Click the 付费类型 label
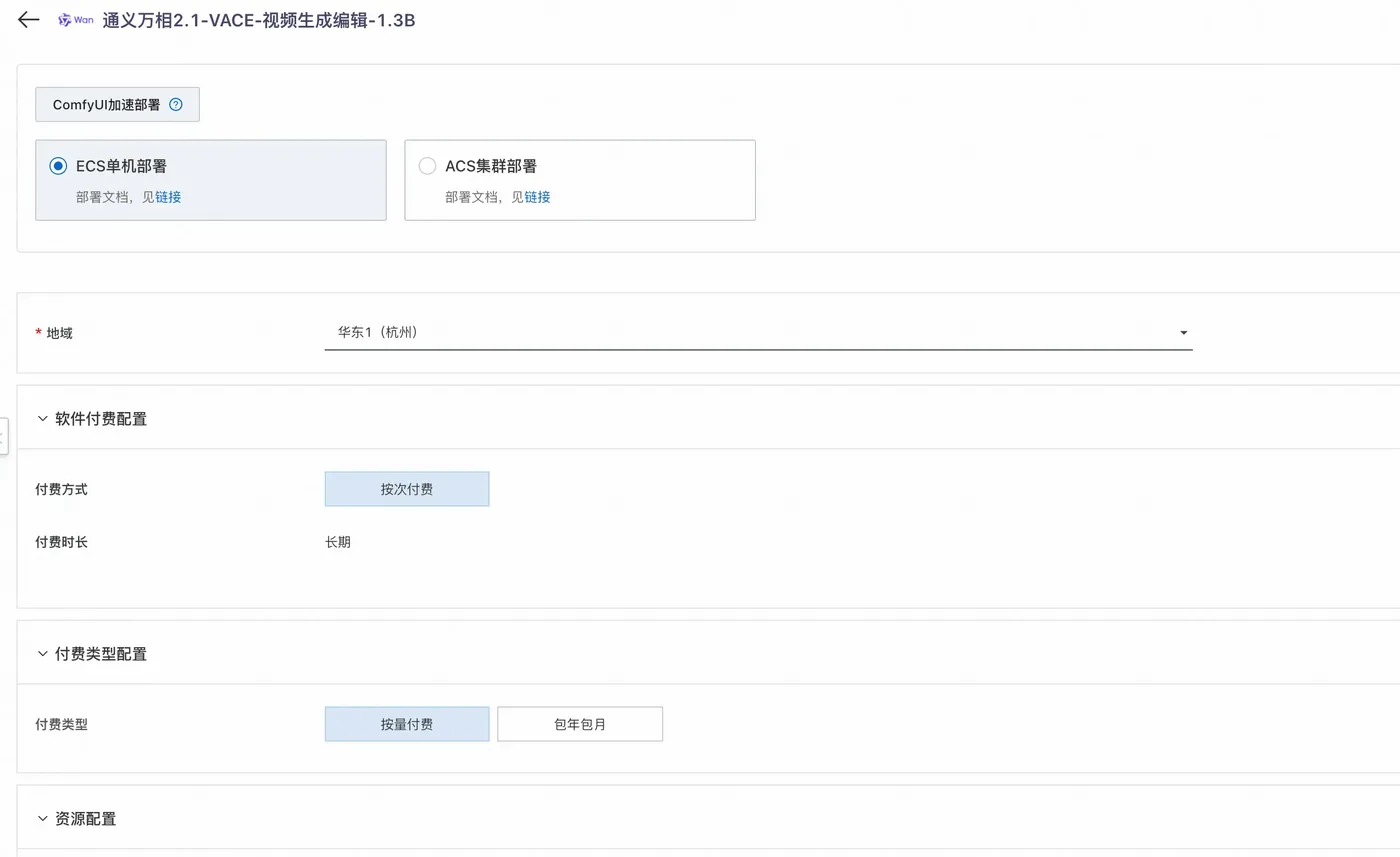 coord(61,724)
